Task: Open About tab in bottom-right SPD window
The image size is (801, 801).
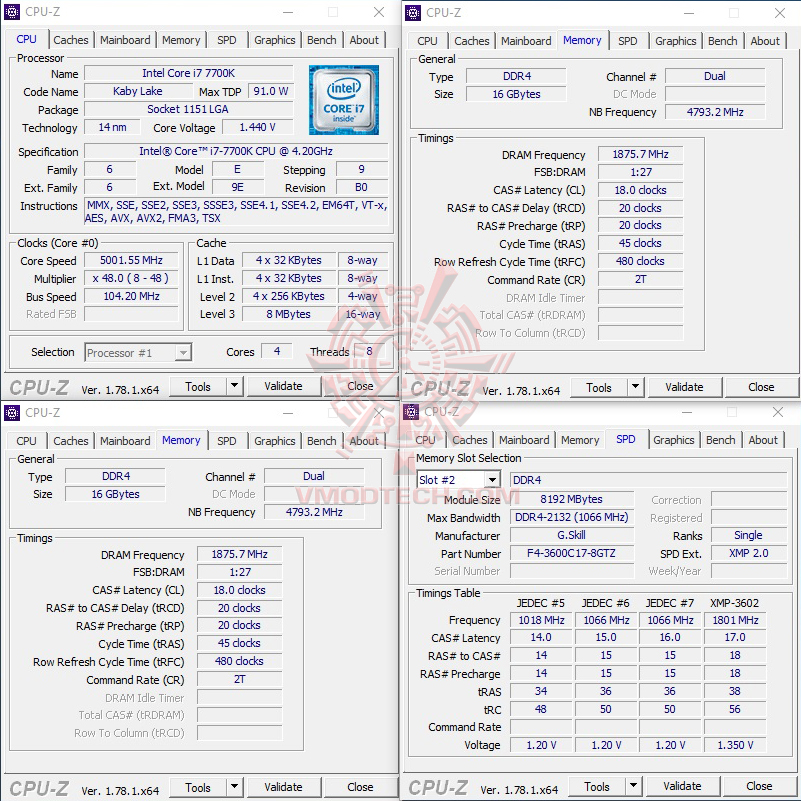Action: coord(763,440)
